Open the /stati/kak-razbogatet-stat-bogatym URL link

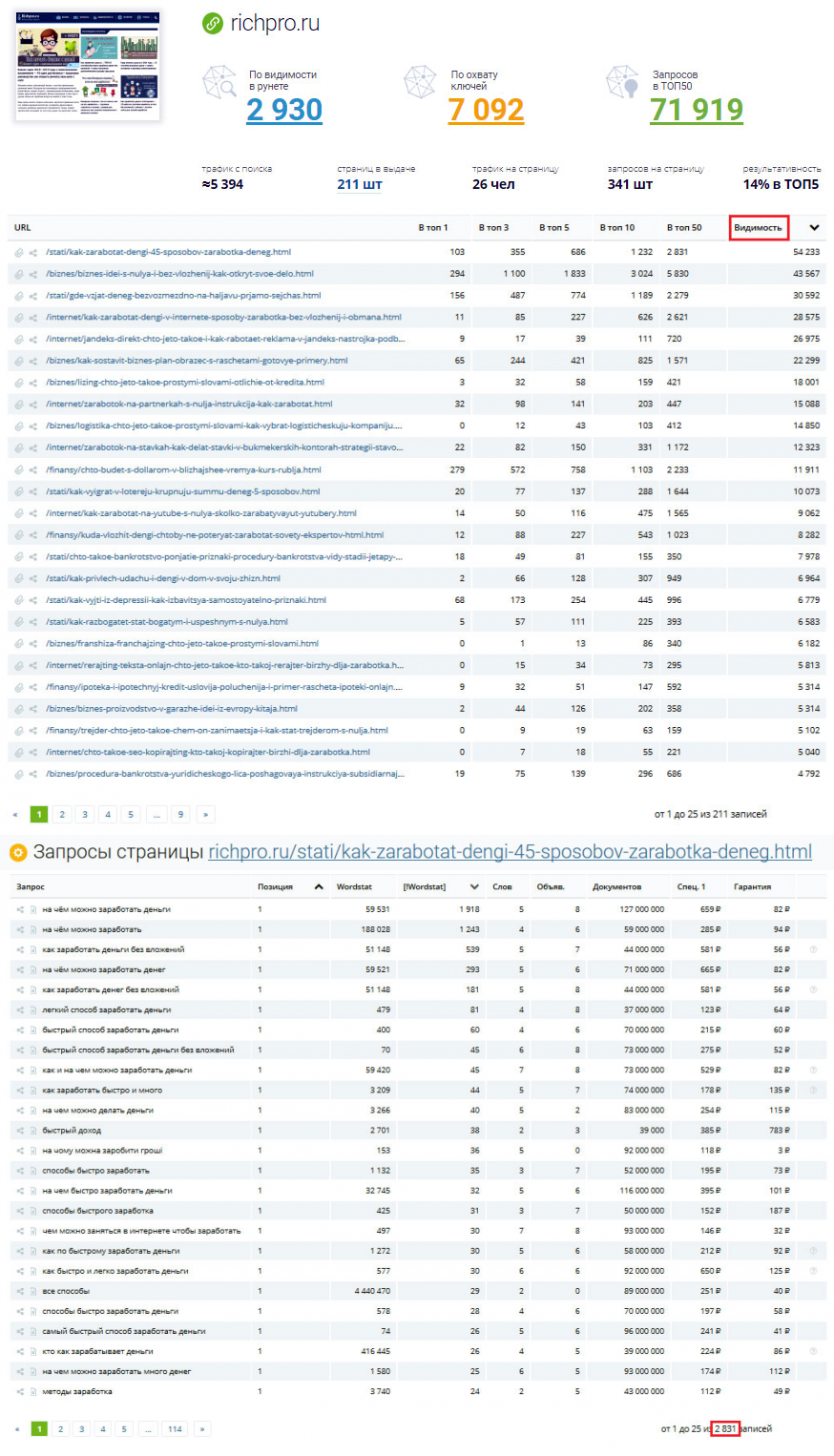[167, 622]
